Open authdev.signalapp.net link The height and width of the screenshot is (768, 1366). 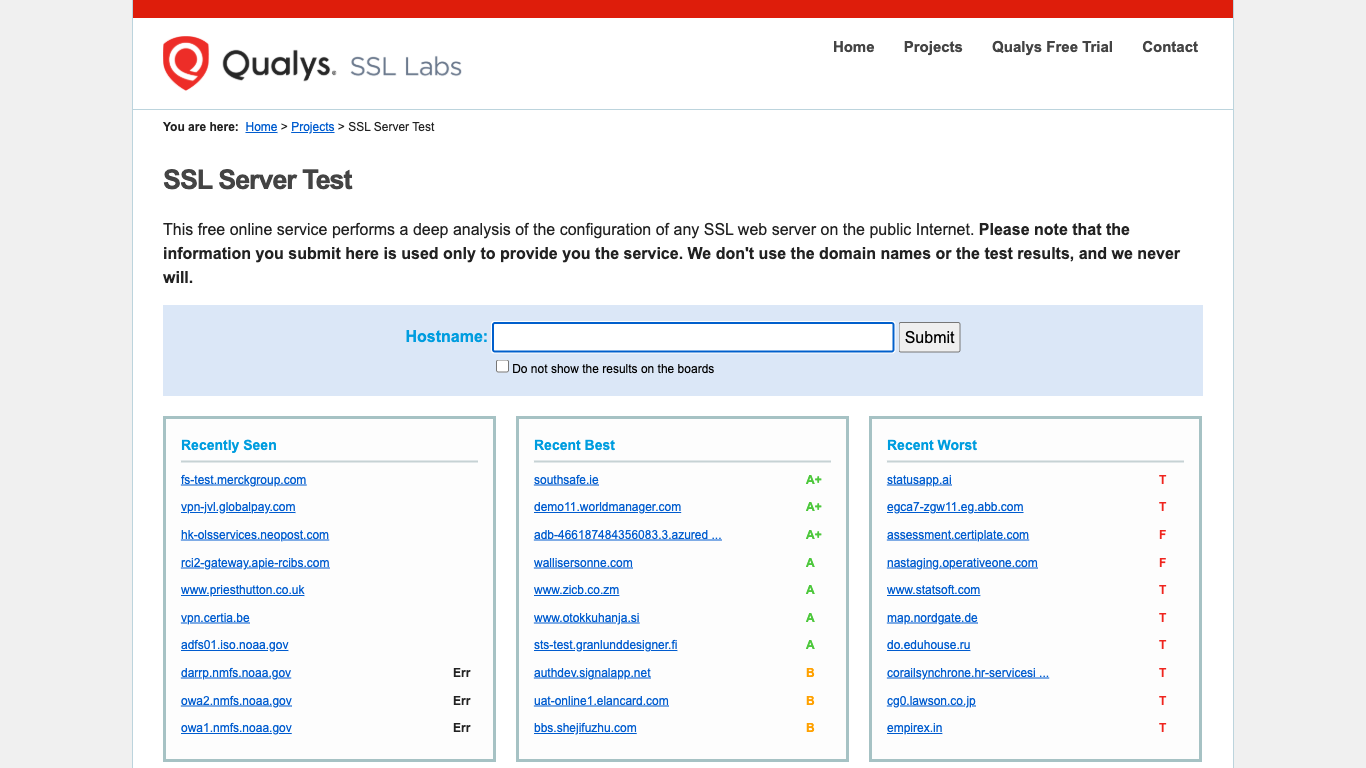click(592, 673)
